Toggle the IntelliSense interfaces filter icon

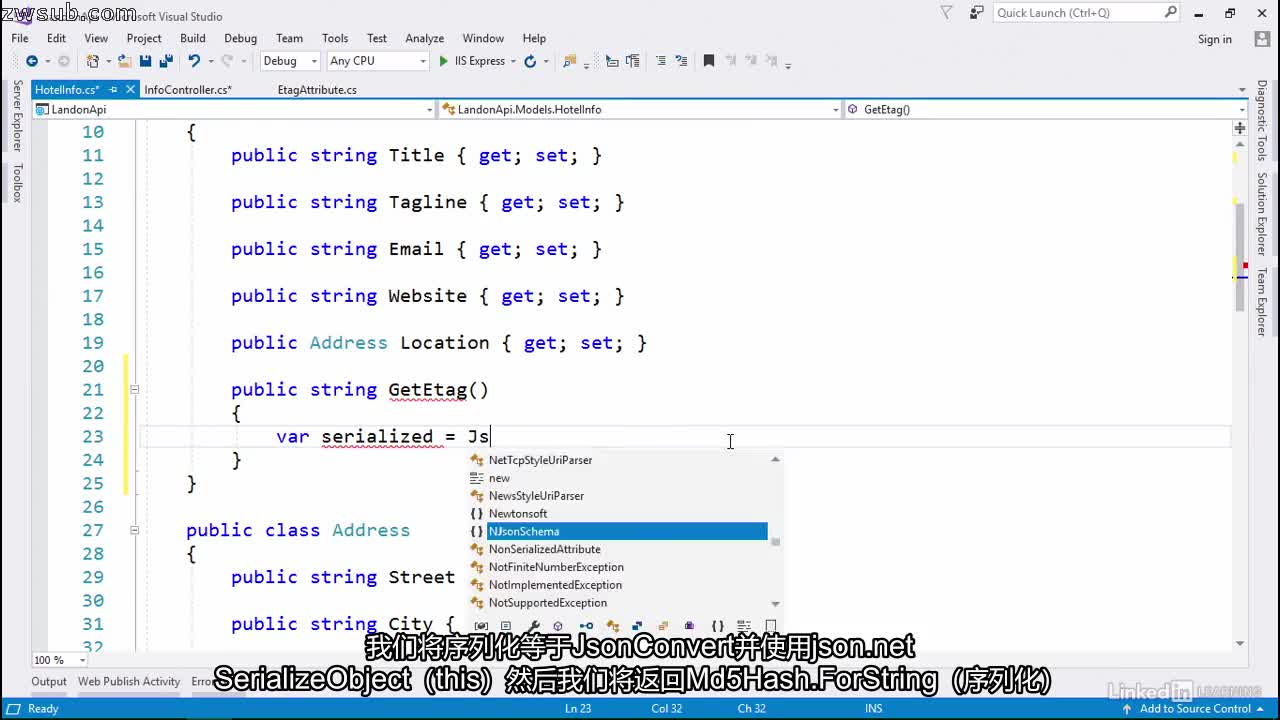pyautogui.click(x=586, y=626)
